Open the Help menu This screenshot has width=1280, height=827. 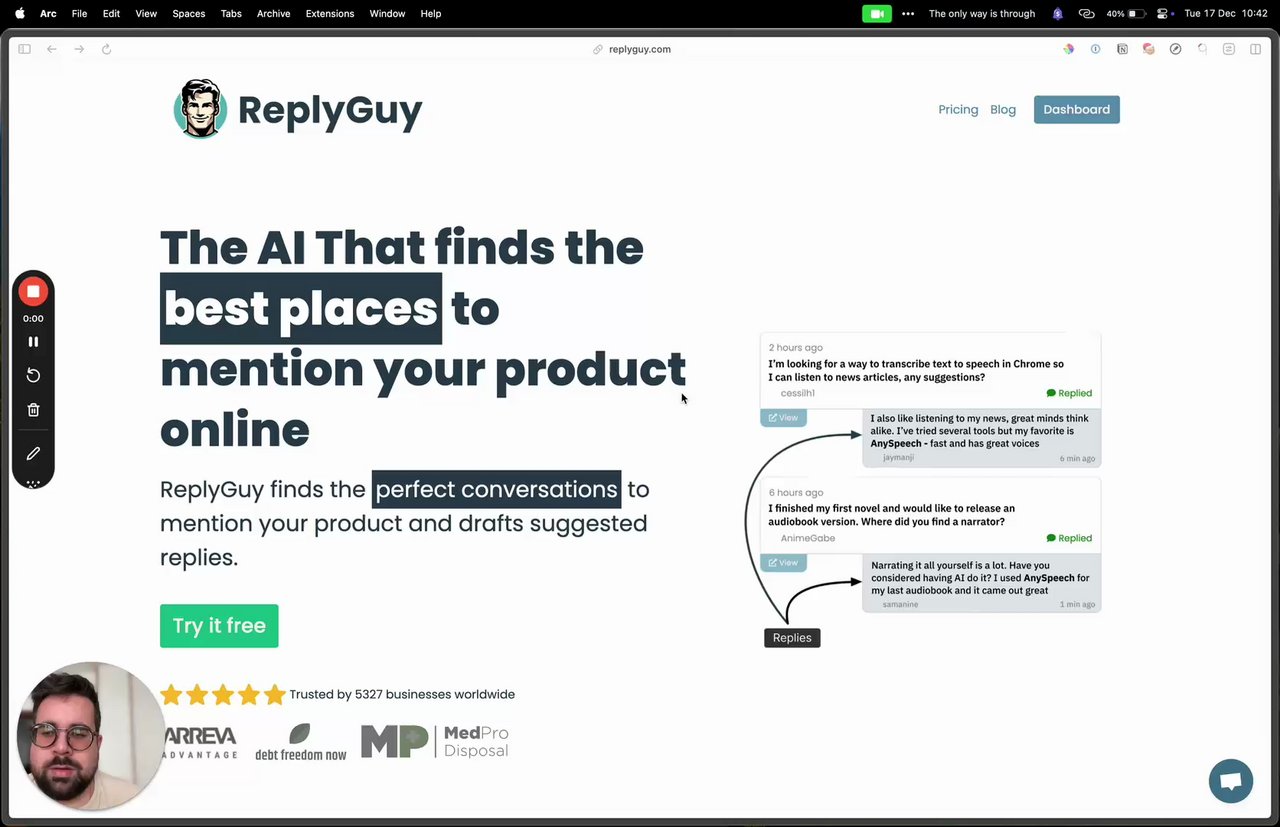click(x=431, y=14)
